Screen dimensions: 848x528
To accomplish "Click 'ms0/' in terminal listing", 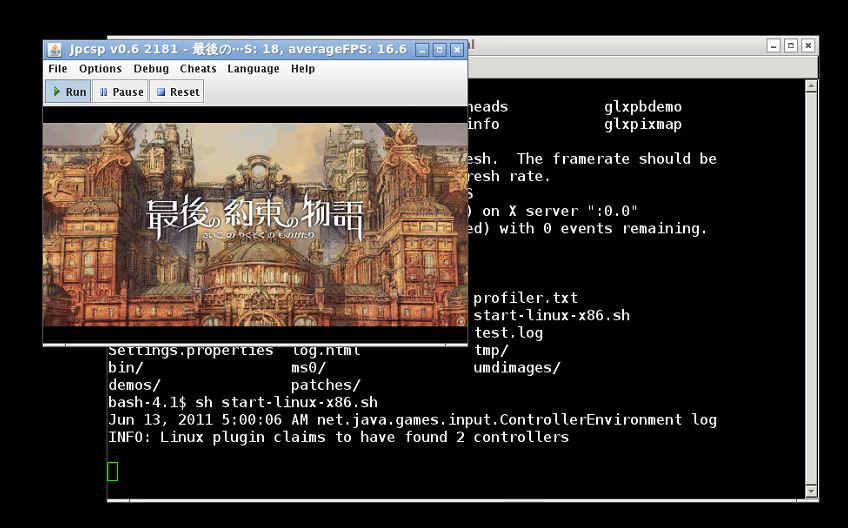I will [308, 367].
